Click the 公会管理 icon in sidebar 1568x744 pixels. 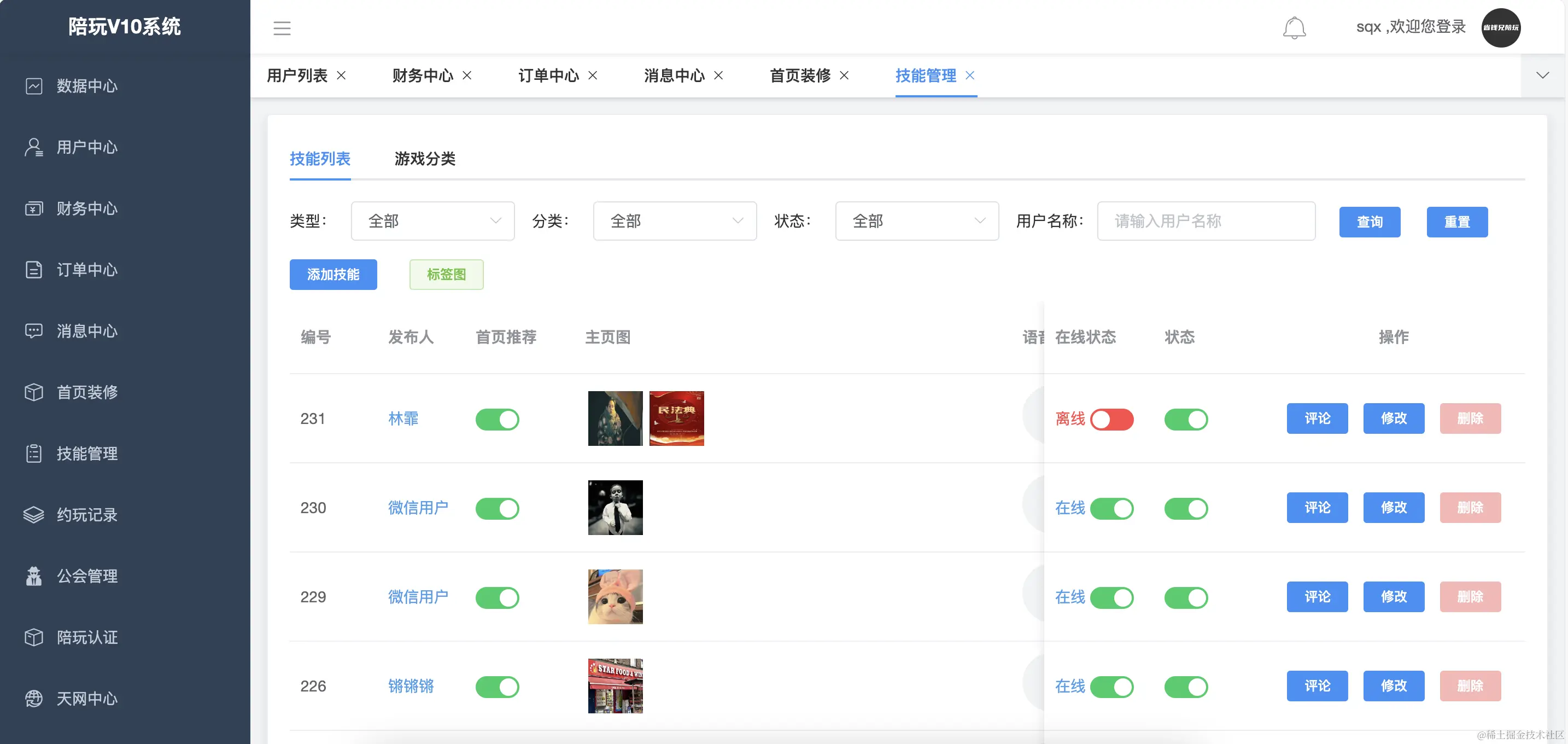[x=34, y=576]
